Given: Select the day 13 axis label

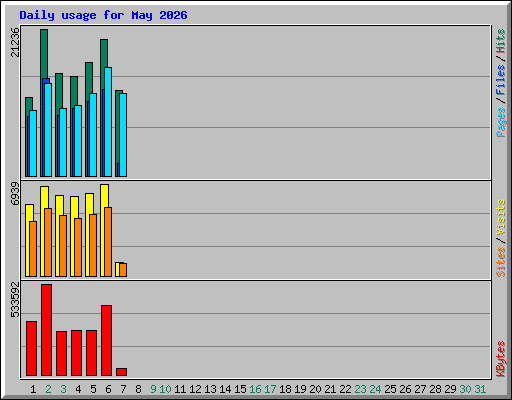Looking at the screenshot, I should (210, 389).
